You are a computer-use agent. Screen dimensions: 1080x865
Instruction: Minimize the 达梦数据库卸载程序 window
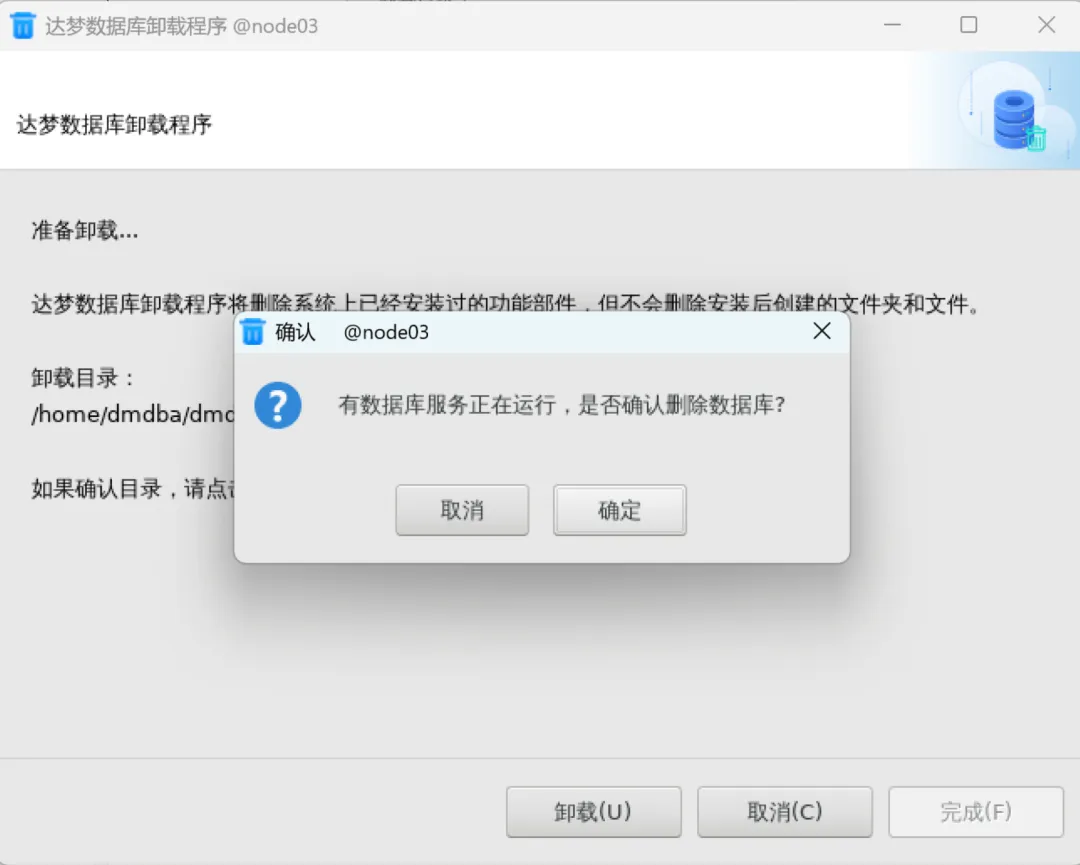893,25
